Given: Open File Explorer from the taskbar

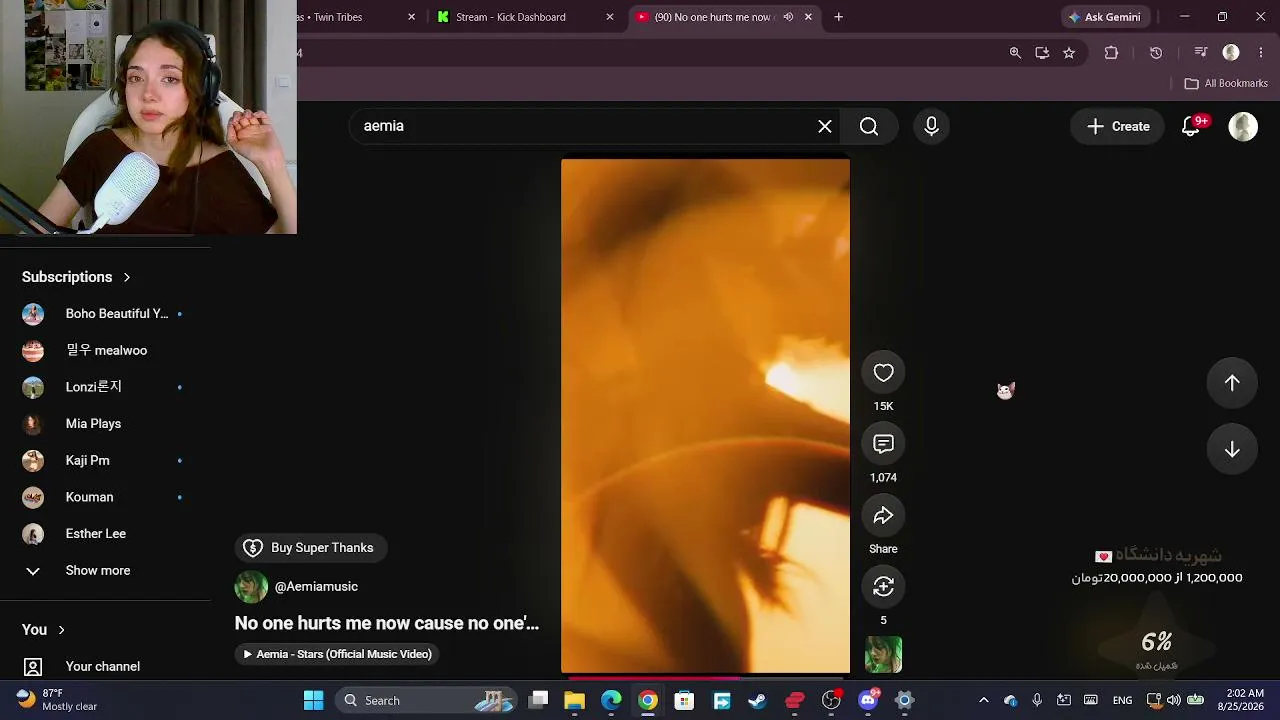Looking at the screenshot, I should [x=574, y=700].
